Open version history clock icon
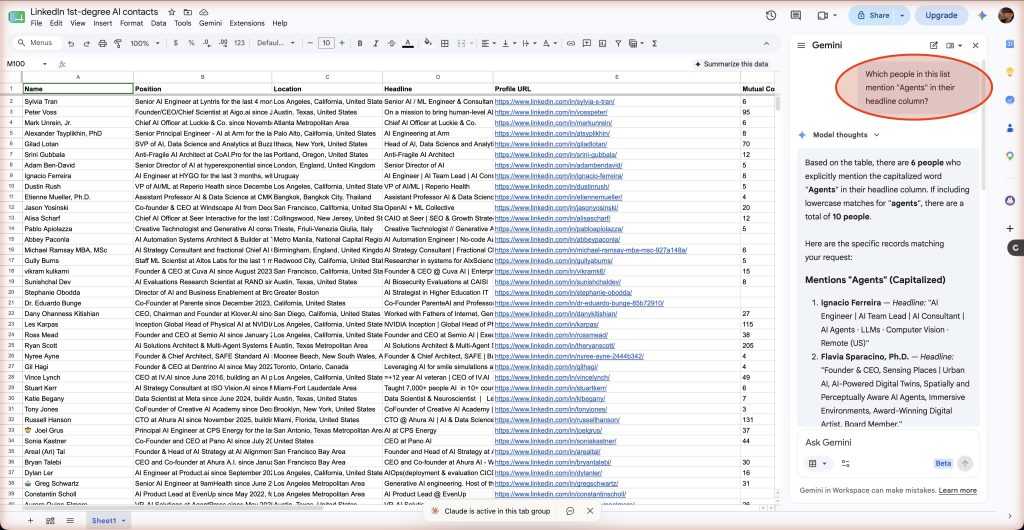Viewport: 1024px width, 530px height. 771,15
